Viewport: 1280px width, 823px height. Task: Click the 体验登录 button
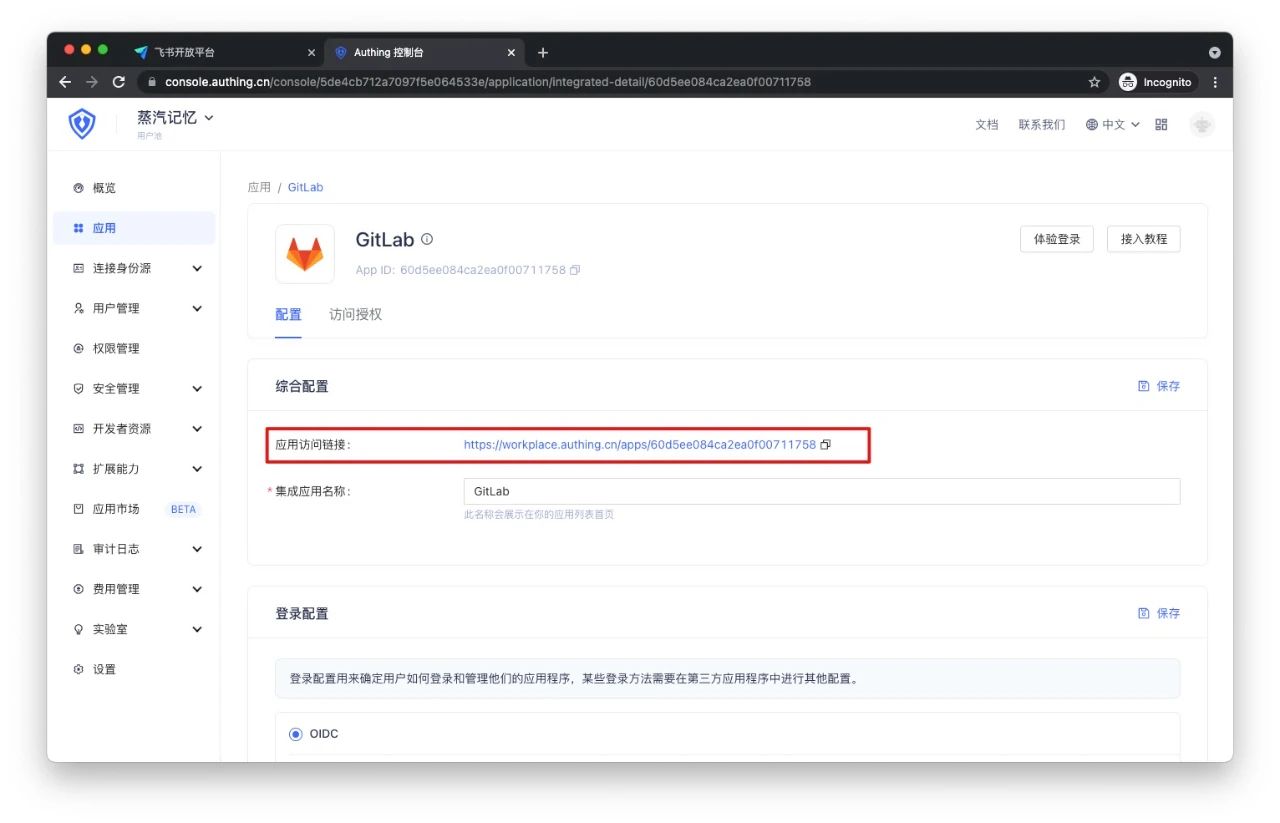[x=1057, y=239]
